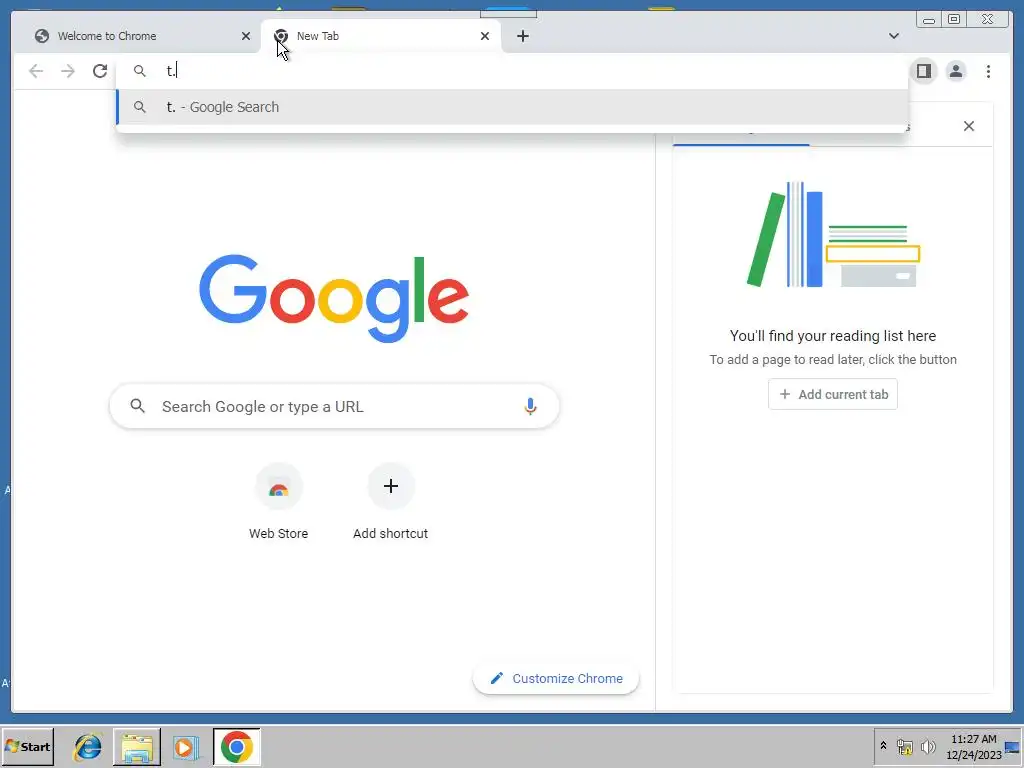1024x768 pixels.
Task: Select the 't. - Google Search' suggestion
Action: pyautogui.click(x=512, y=107)
